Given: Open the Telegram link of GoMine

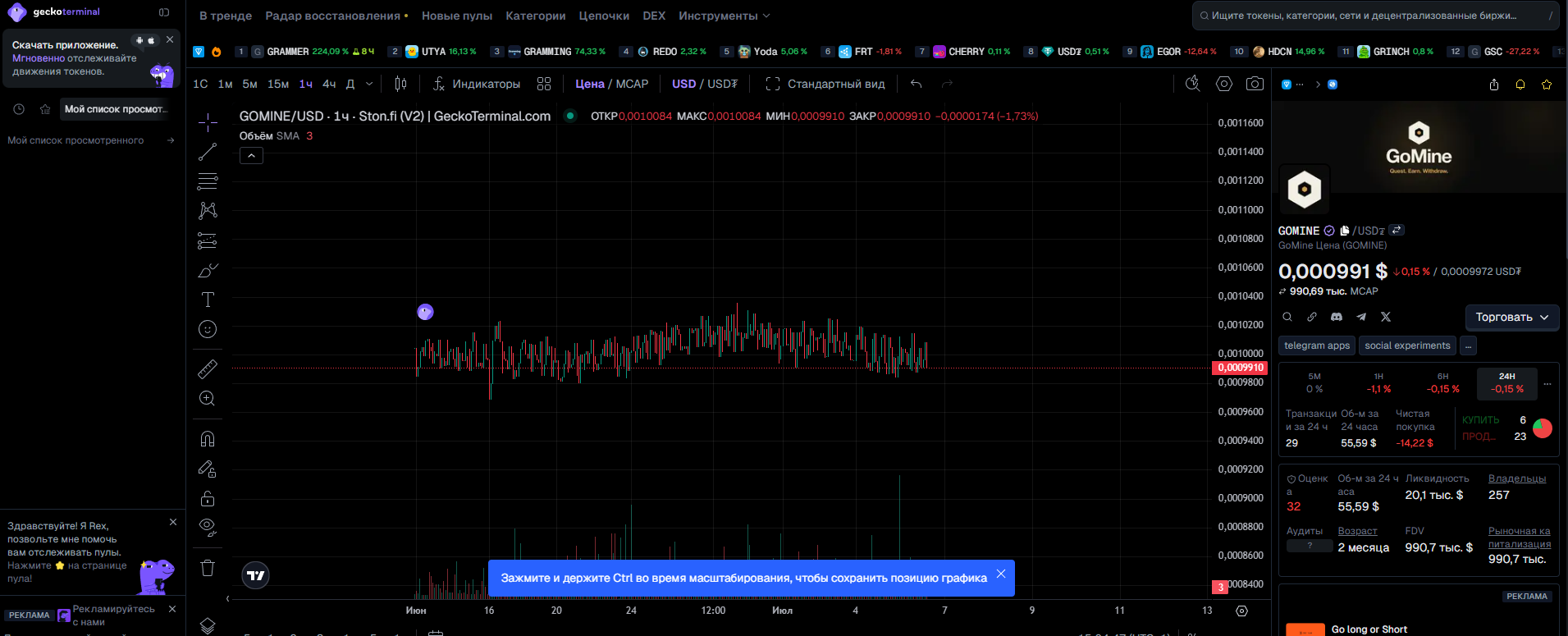Looking at the screenshot, I should [1361, 317].
